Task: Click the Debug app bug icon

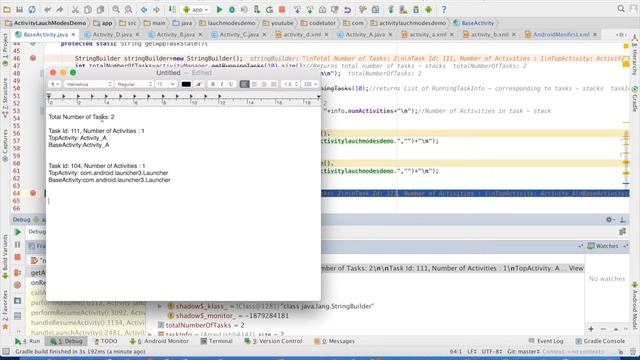Action: coord(232,9)
